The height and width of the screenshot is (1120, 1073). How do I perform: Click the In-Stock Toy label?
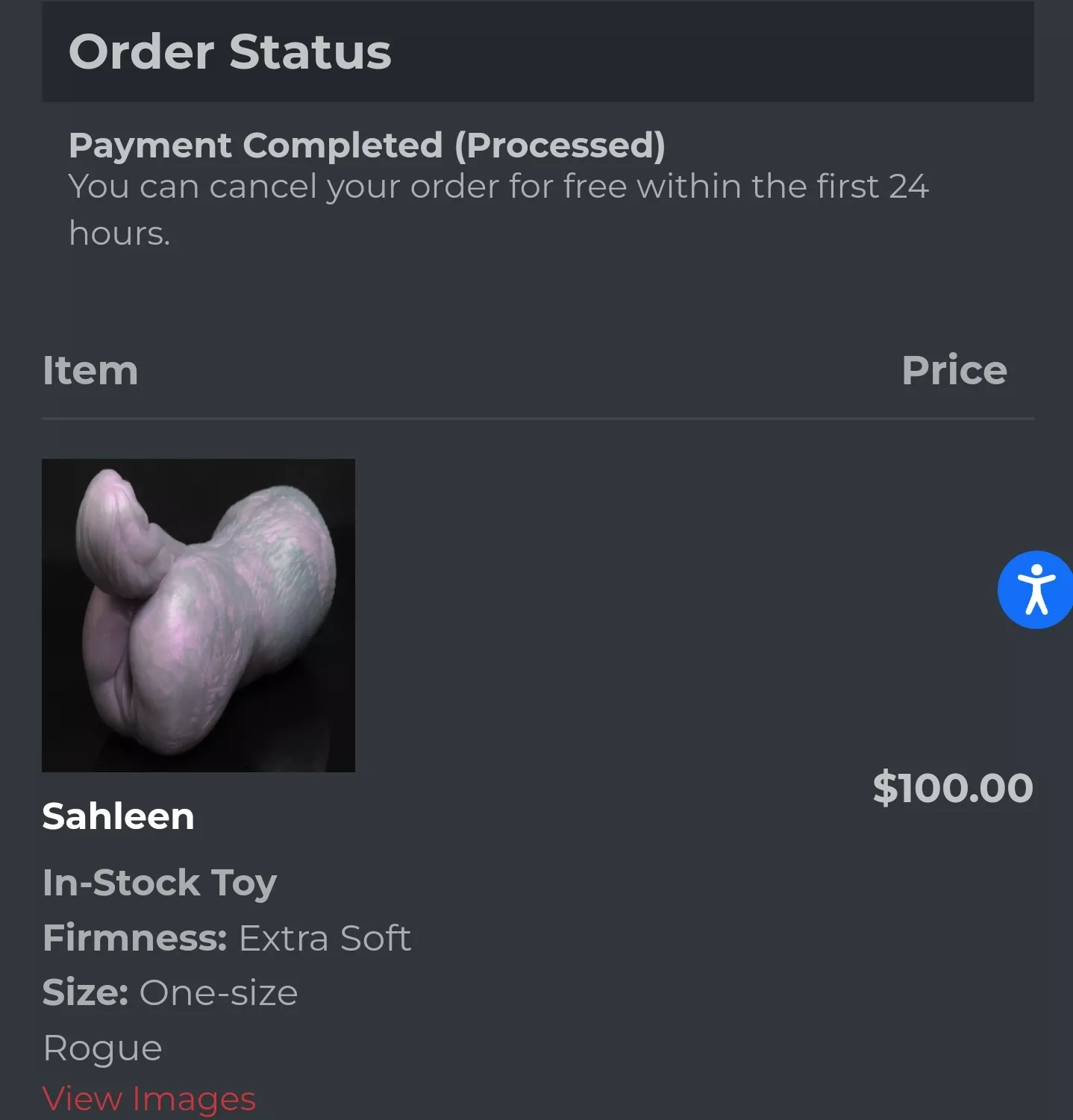coord(160,882)
